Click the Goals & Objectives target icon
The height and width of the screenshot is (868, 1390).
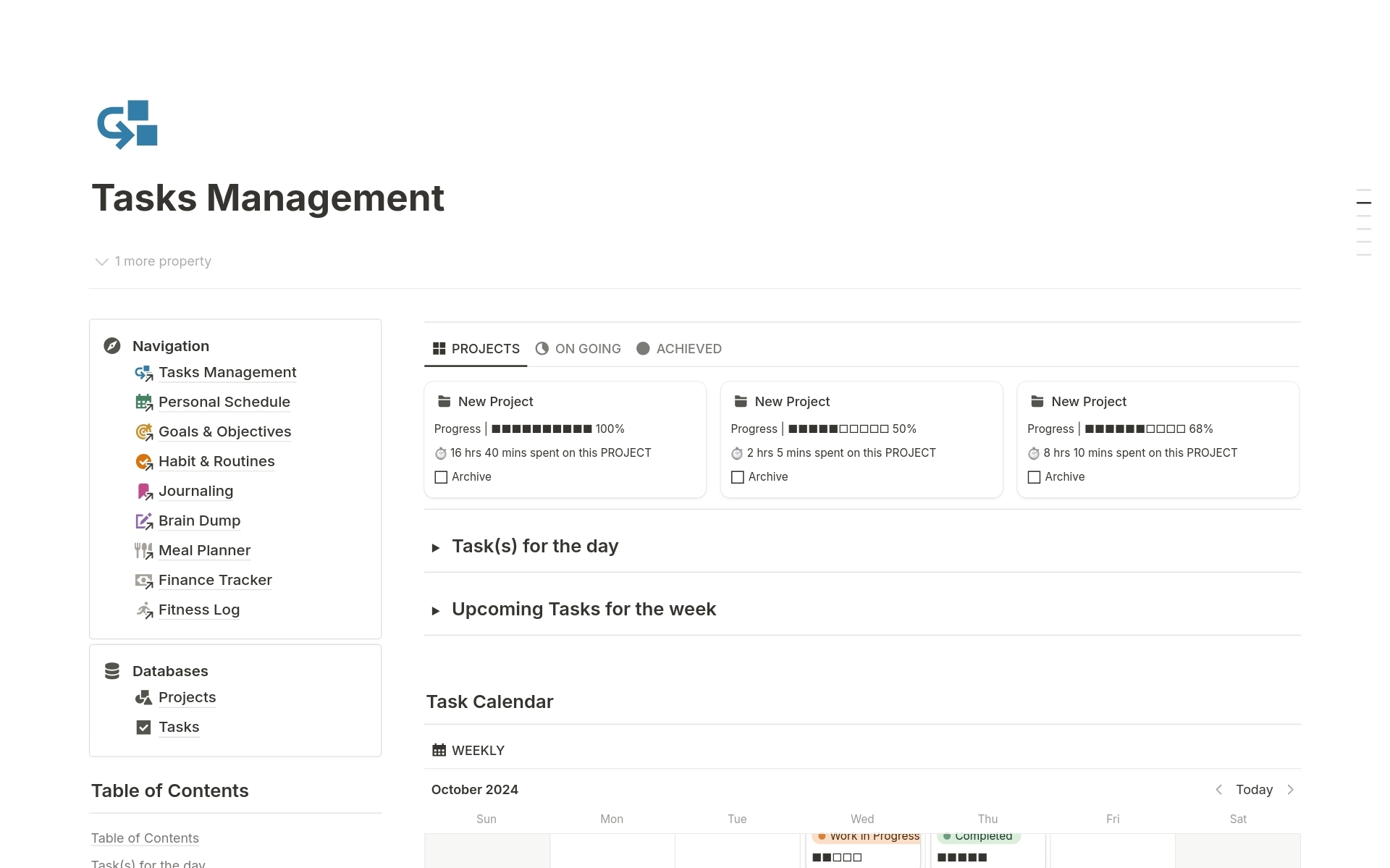[x=144, y=432]
